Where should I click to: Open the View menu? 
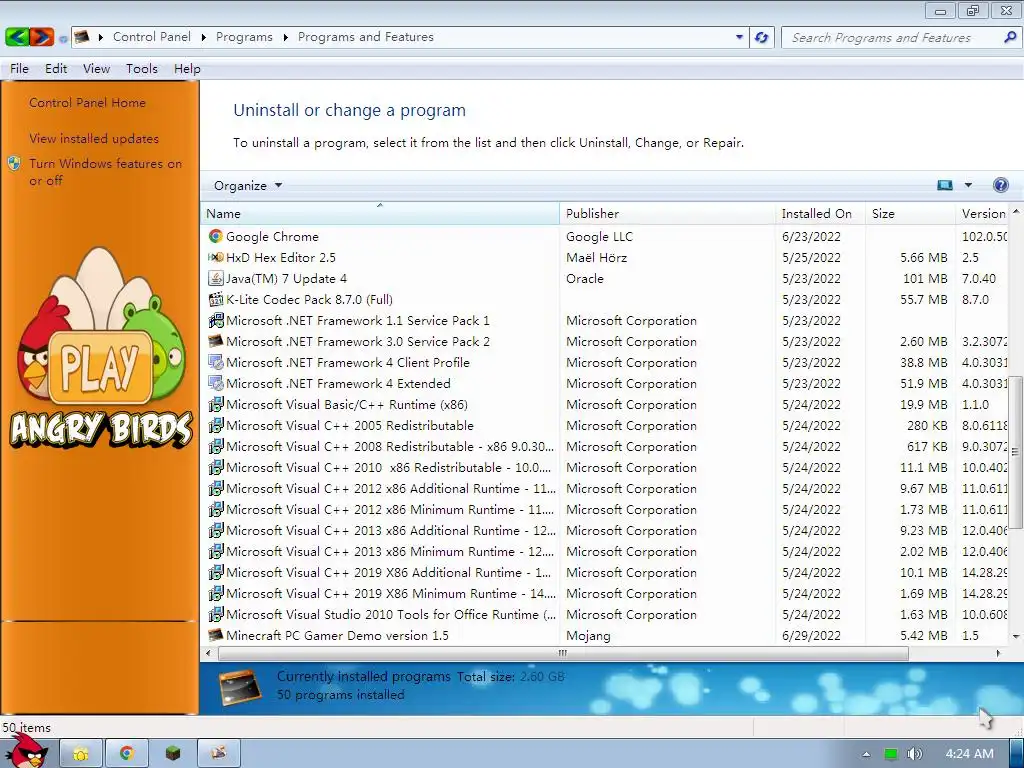point(96,69)
